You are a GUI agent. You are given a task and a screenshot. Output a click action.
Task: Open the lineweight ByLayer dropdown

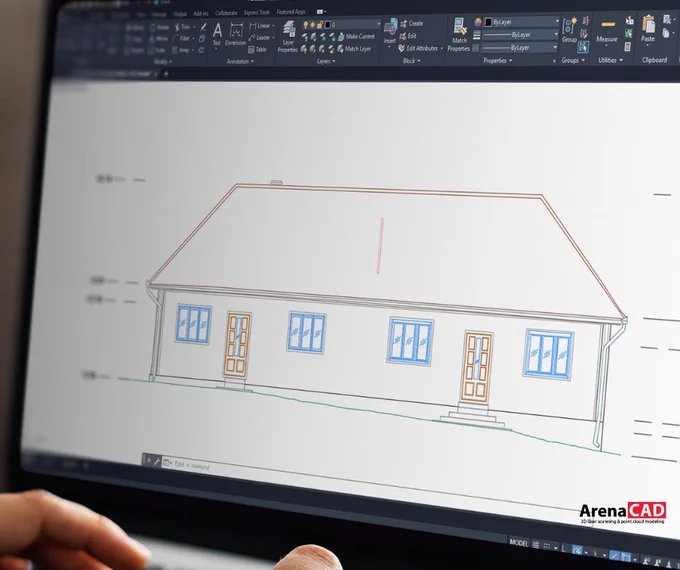[x=556, y=34]
